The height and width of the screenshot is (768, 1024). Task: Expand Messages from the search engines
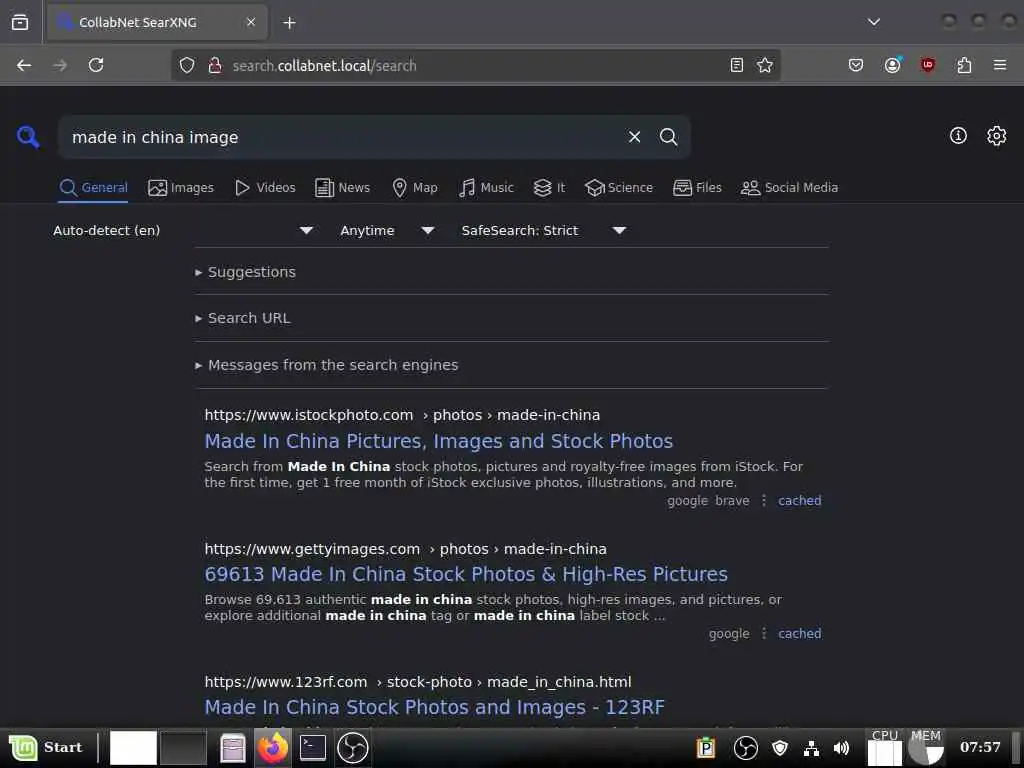click(327, 366)
